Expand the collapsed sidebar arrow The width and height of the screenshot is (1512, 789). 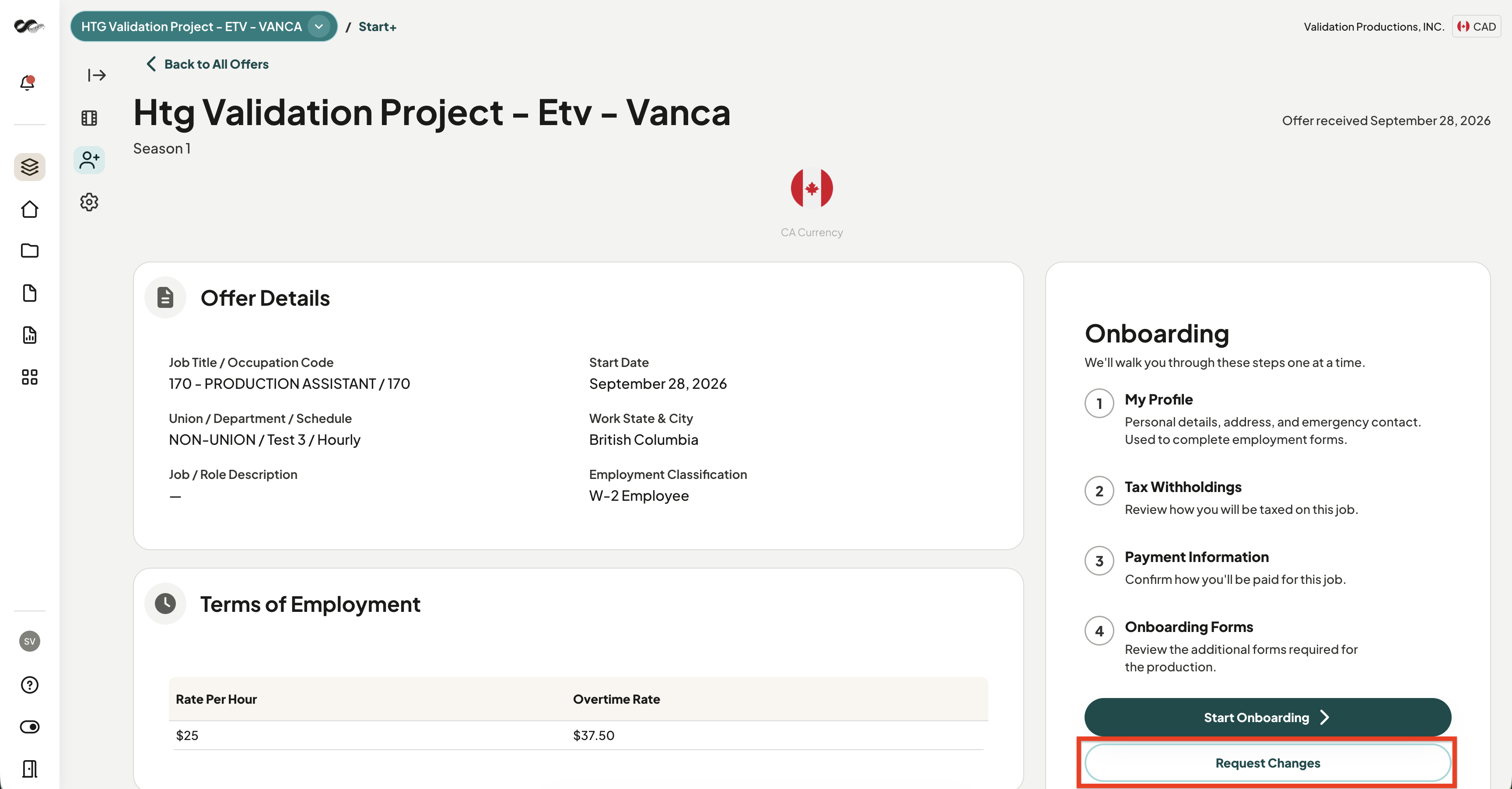(96, 75)
